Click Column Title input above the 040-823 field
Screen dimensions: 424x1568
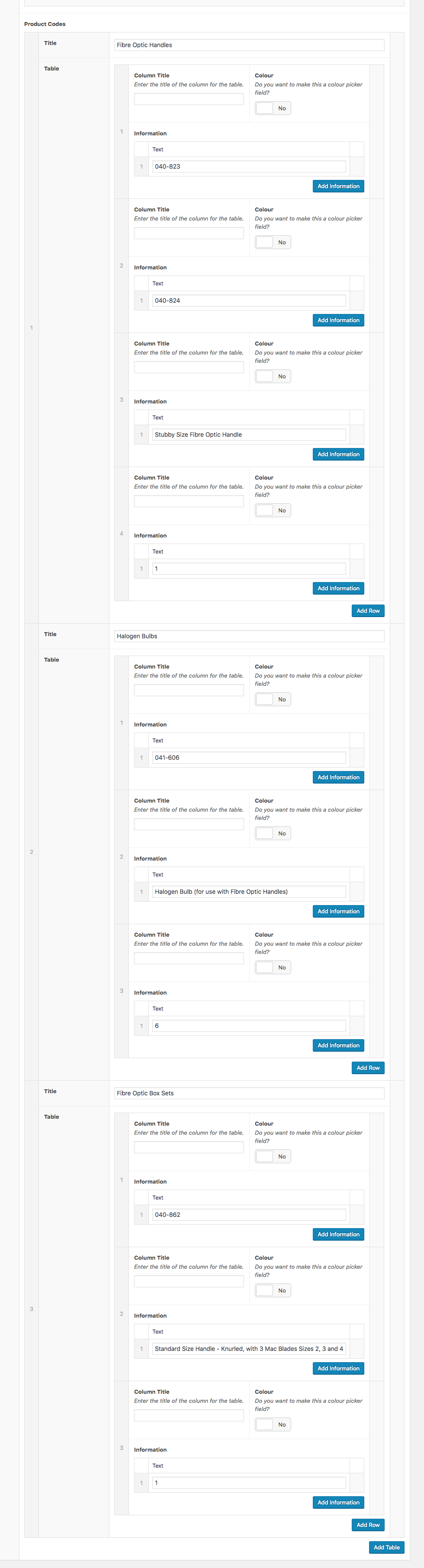click(189, 99)
